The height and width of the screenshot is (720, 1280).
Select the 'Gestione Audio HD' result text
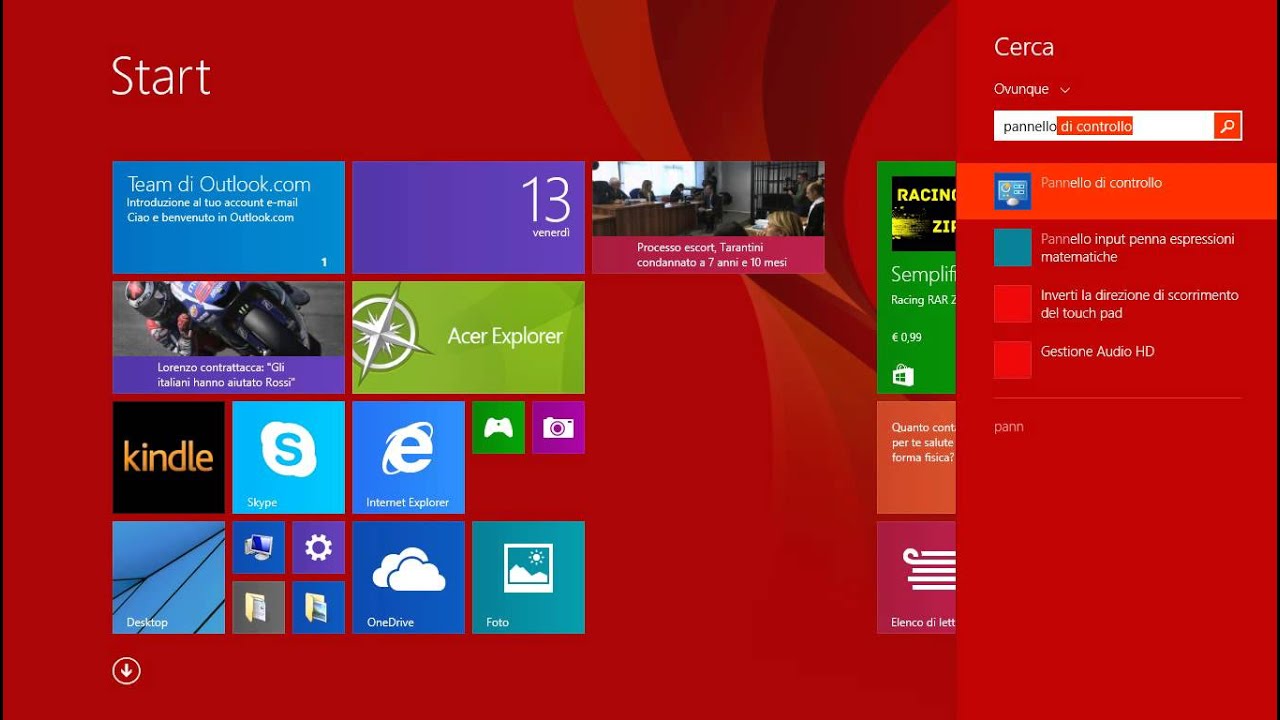coord(1098,351)
